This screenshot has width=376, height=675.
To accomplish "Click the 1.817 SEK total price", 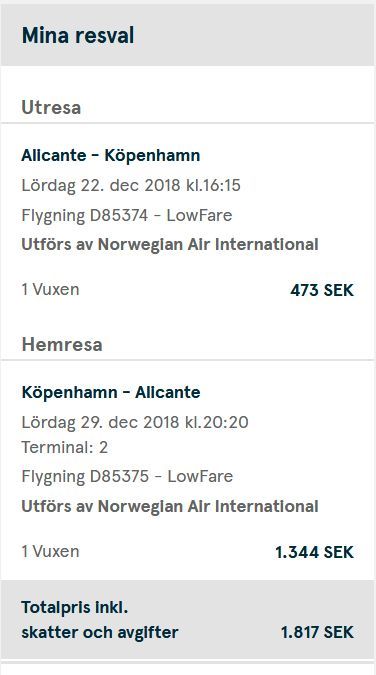I will point(317,632).
